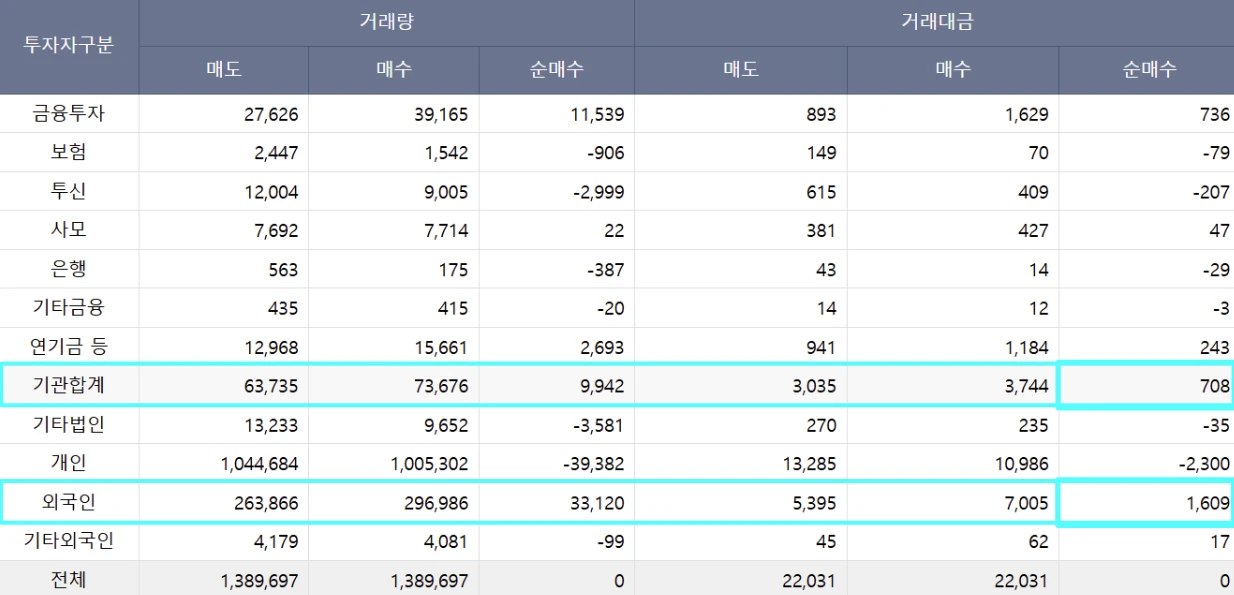
Task: Select the highlighted 외국인 row label
Action: tap(69, 503)
